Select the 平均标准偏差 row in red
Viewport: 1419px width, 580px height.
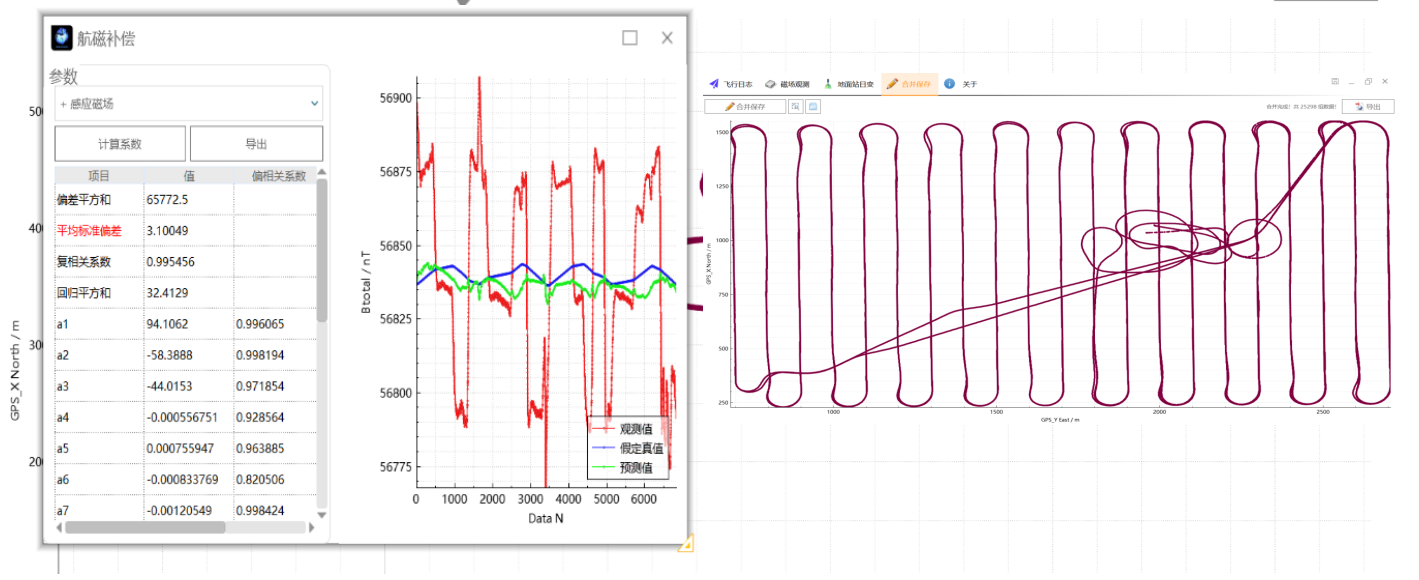point(89,231)
